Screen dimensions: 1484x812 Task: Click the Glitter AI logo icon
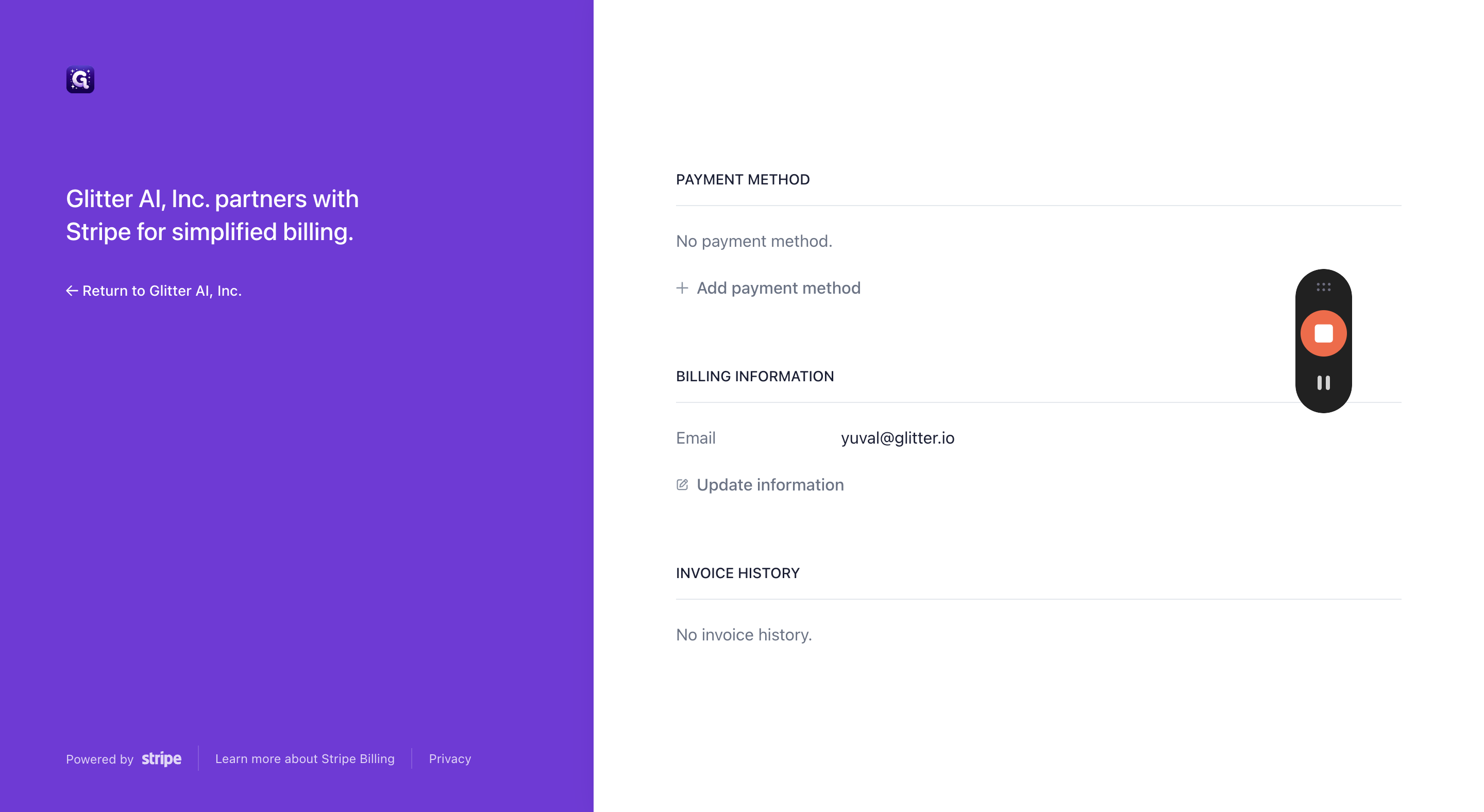pyautogui.click(x=80, y=79)
